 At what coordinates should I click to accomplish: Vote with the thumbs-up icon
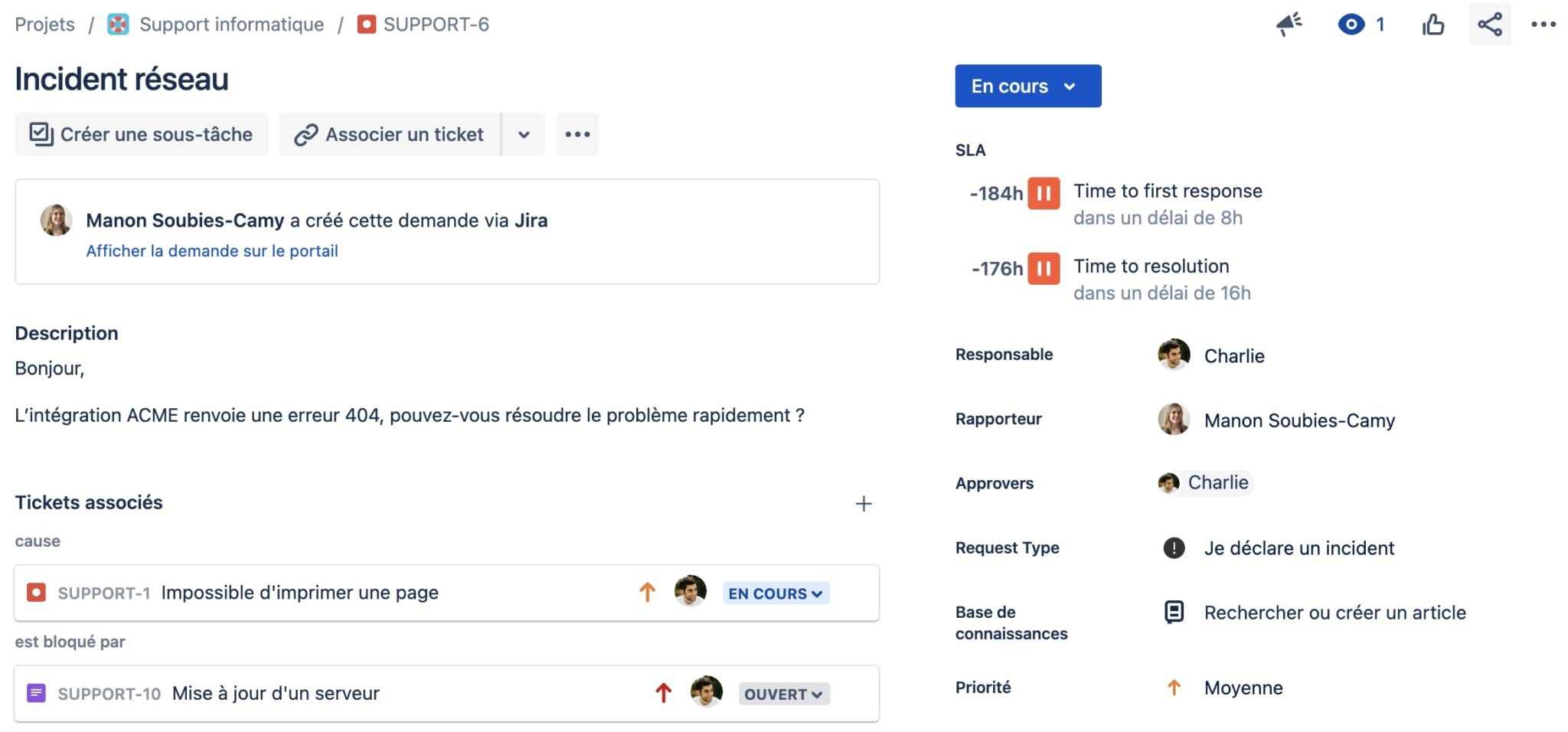tap(1432, 25)
